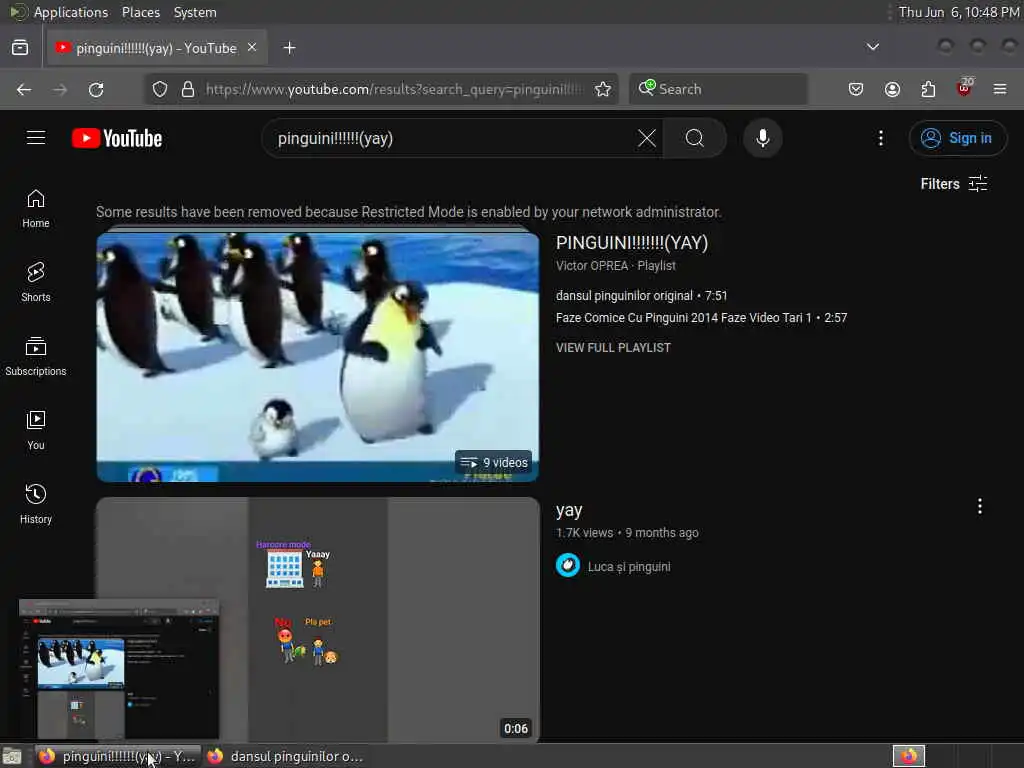Play Faze Comice Cu Pinguini 2014 video
This screenshot has height=768, width=1024.
click(701, 318)
